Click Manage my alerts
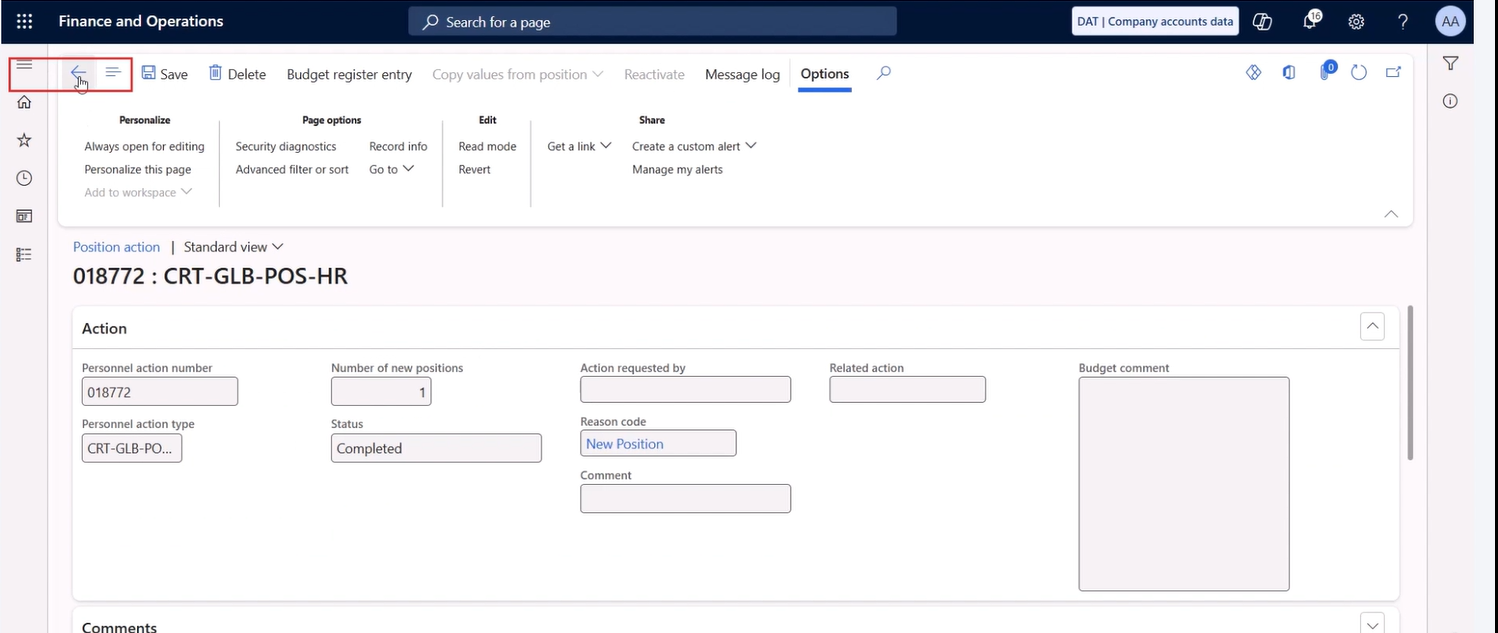1498x633 pixels. [x=677, y=169]
